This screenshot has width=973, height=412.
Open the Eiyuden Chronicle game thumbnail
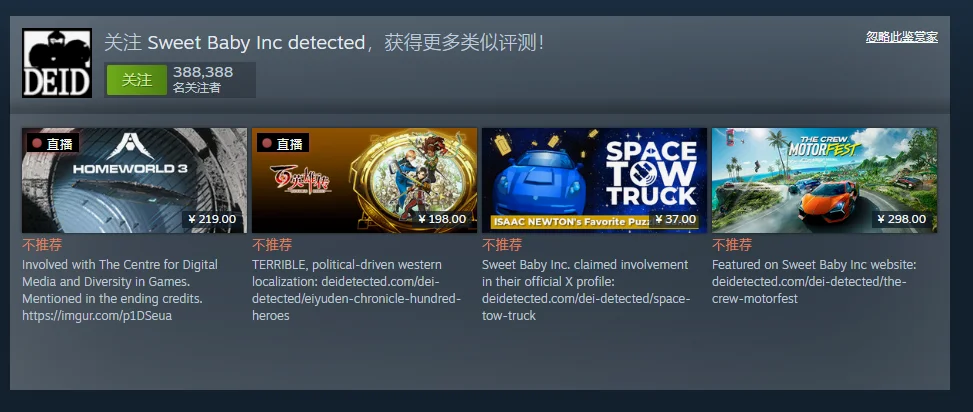click(364, 181)
